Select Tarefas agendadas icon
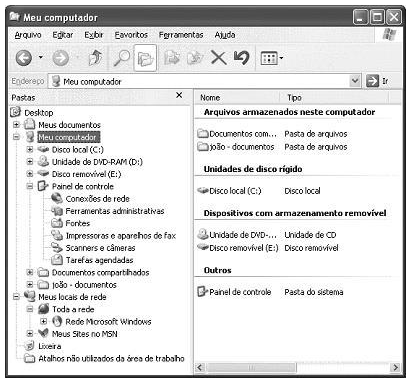This screenshot has height=383, width=411. (x=57, y=260)
